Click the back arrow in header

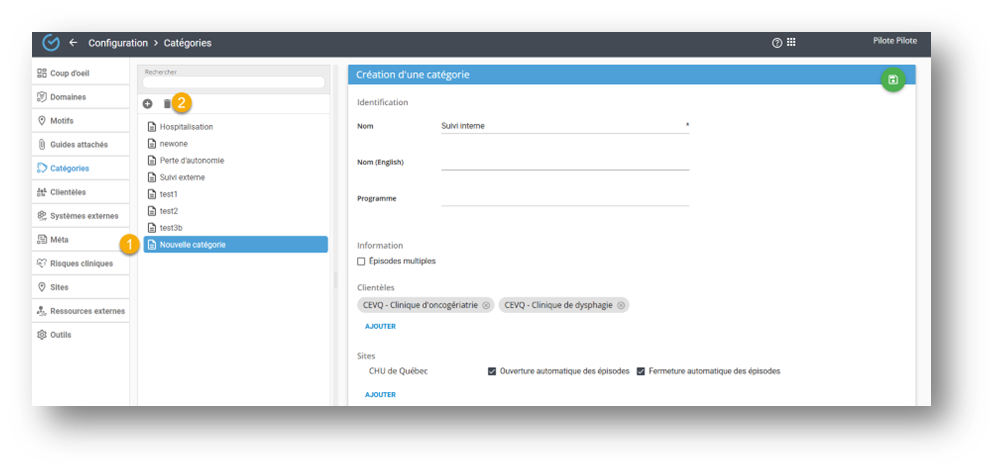pyautogui.click(x=73, y=43)
